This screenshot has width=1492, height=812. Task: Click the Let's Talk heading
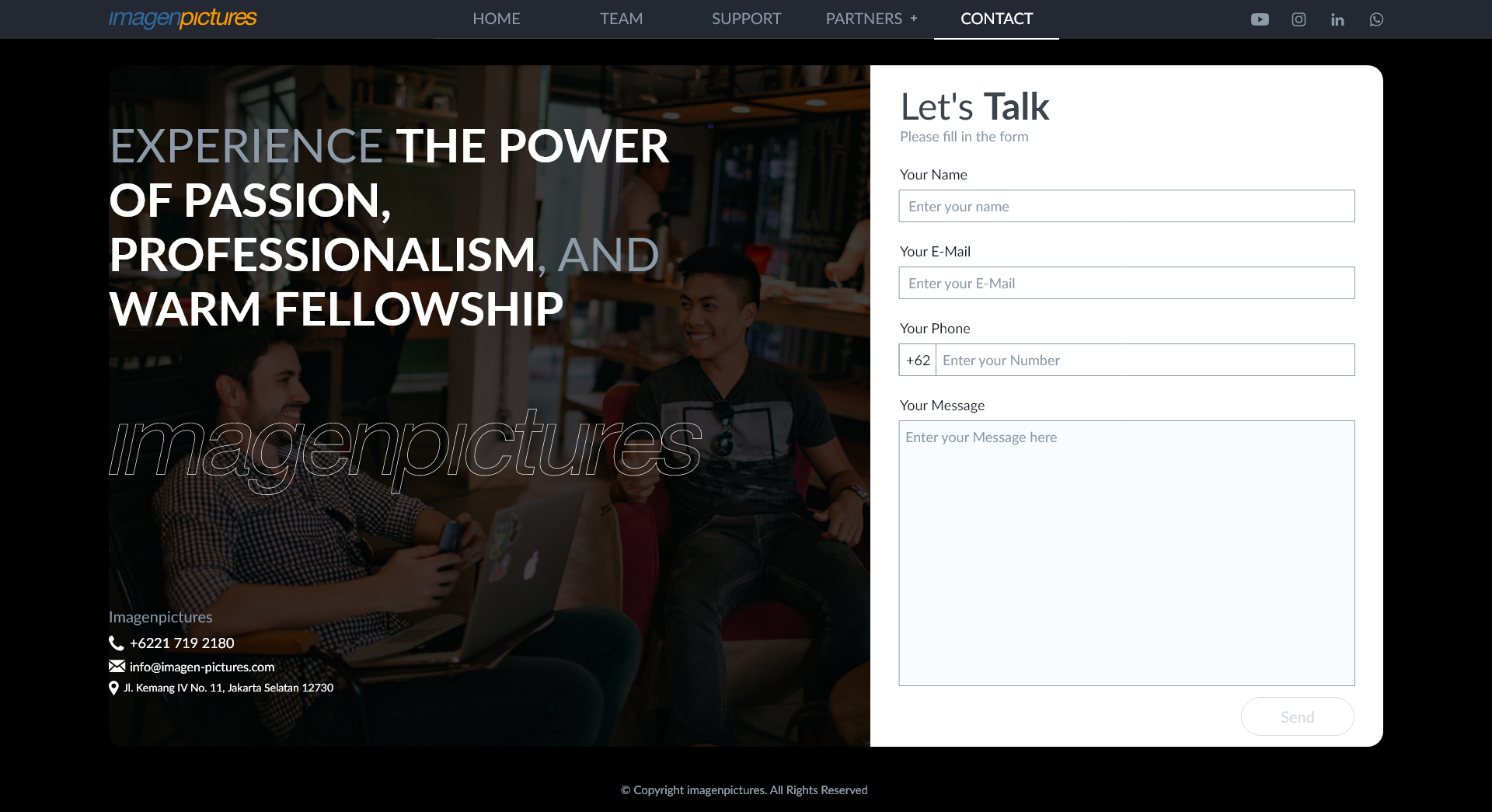tap(974, 106)
